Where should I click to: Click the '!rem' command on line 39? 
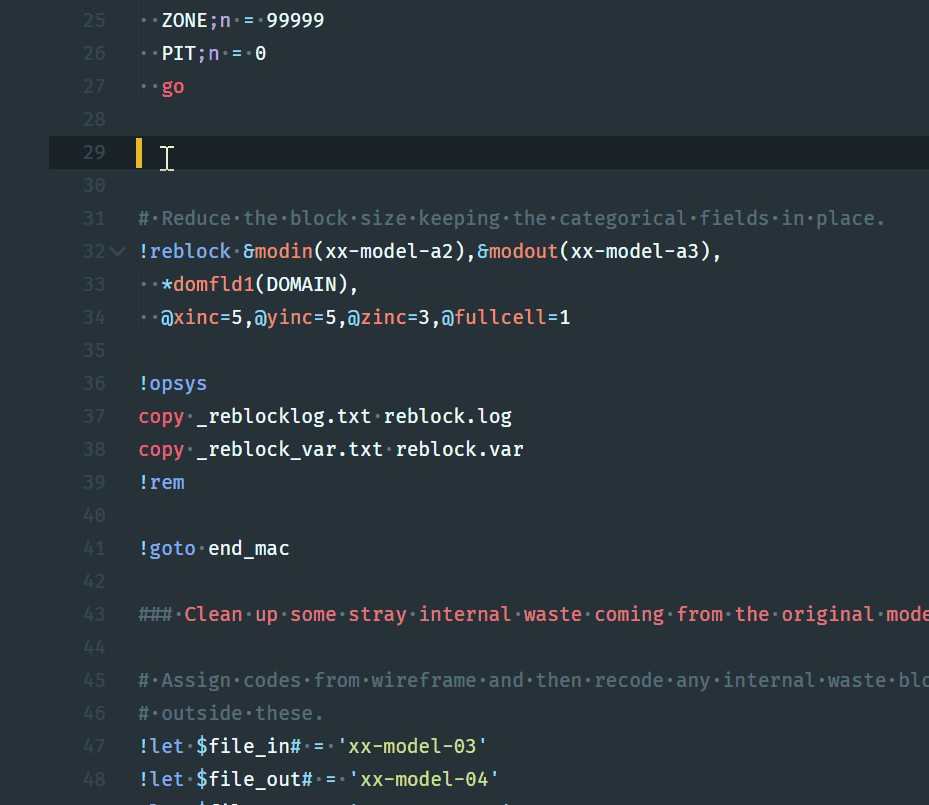click(161, 482)
